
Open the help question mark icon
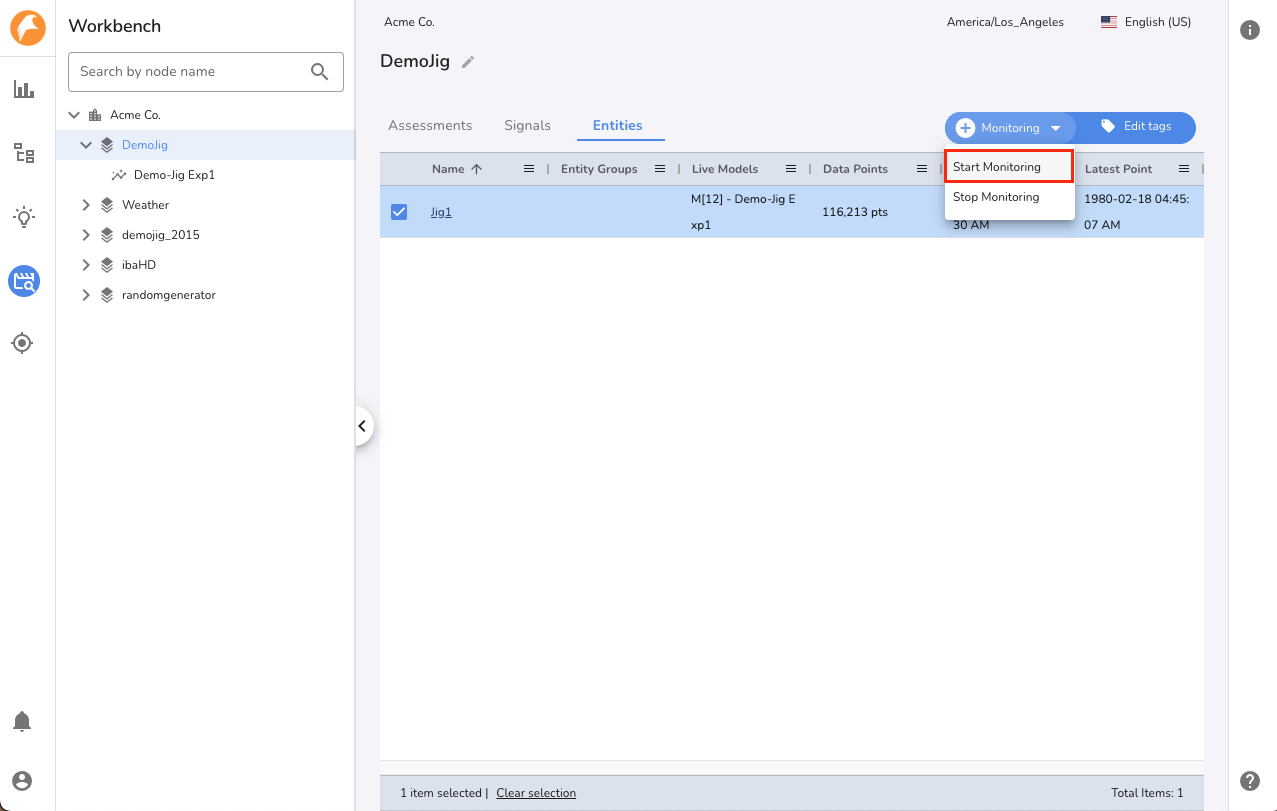click(1250, 781)
